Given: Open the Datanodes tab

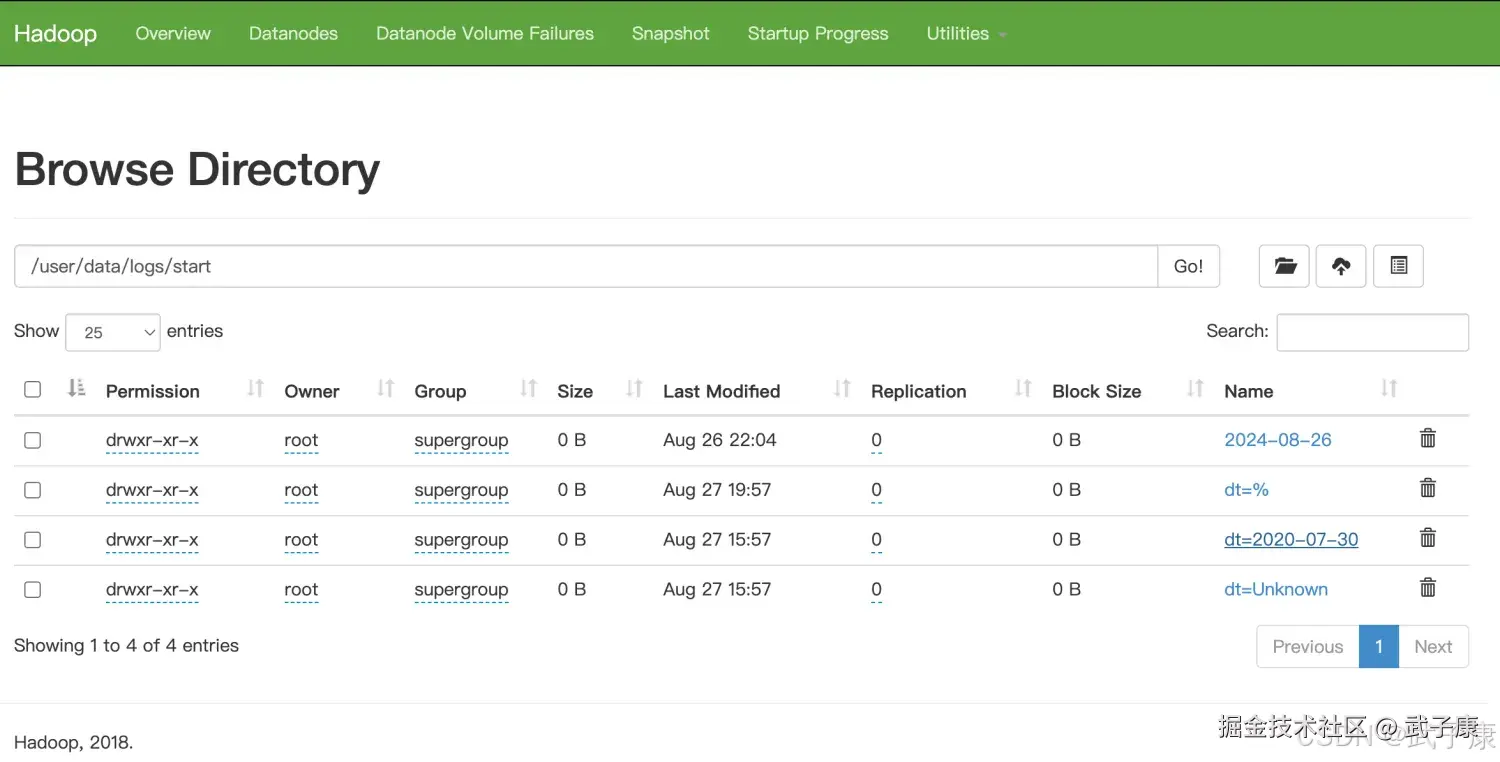Looking at the screenshot, I should pyautogui.click(x=293, y=33).
